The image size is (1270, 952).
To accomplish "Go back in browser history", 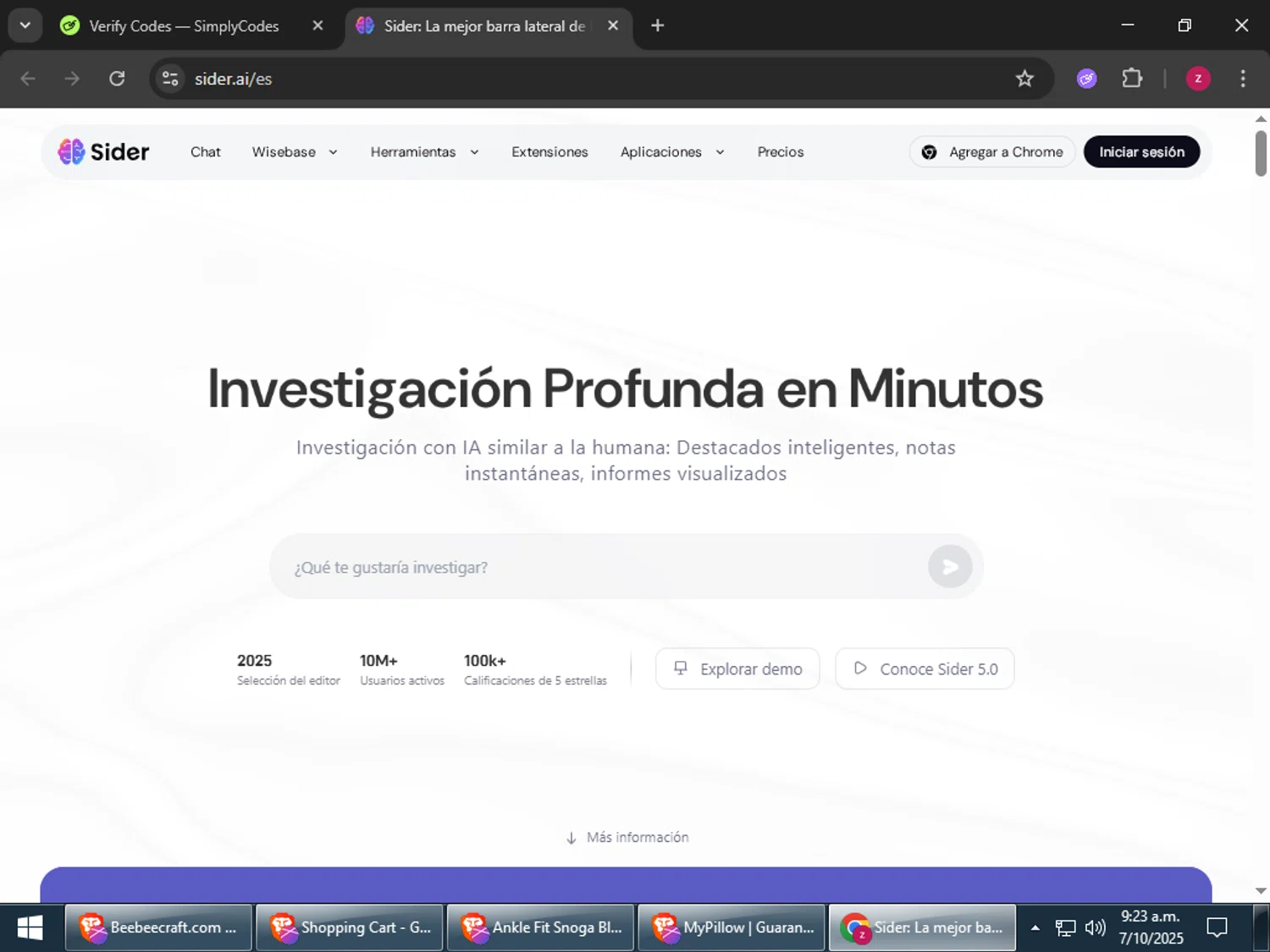I will tap(28, 79).
